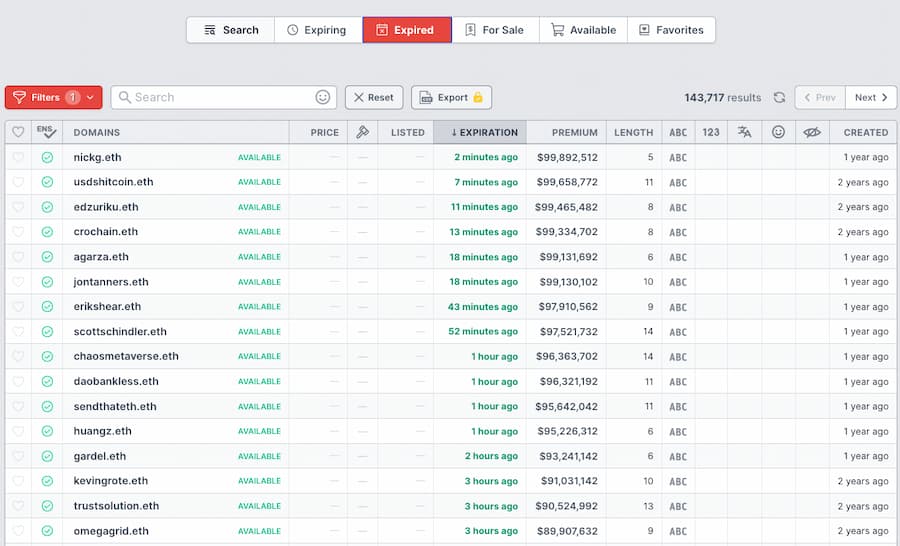The width and height of the screenshot is (900, 546).
Task: Favorite usdshitcoin.eth with heart toggle
Action: 18,182
